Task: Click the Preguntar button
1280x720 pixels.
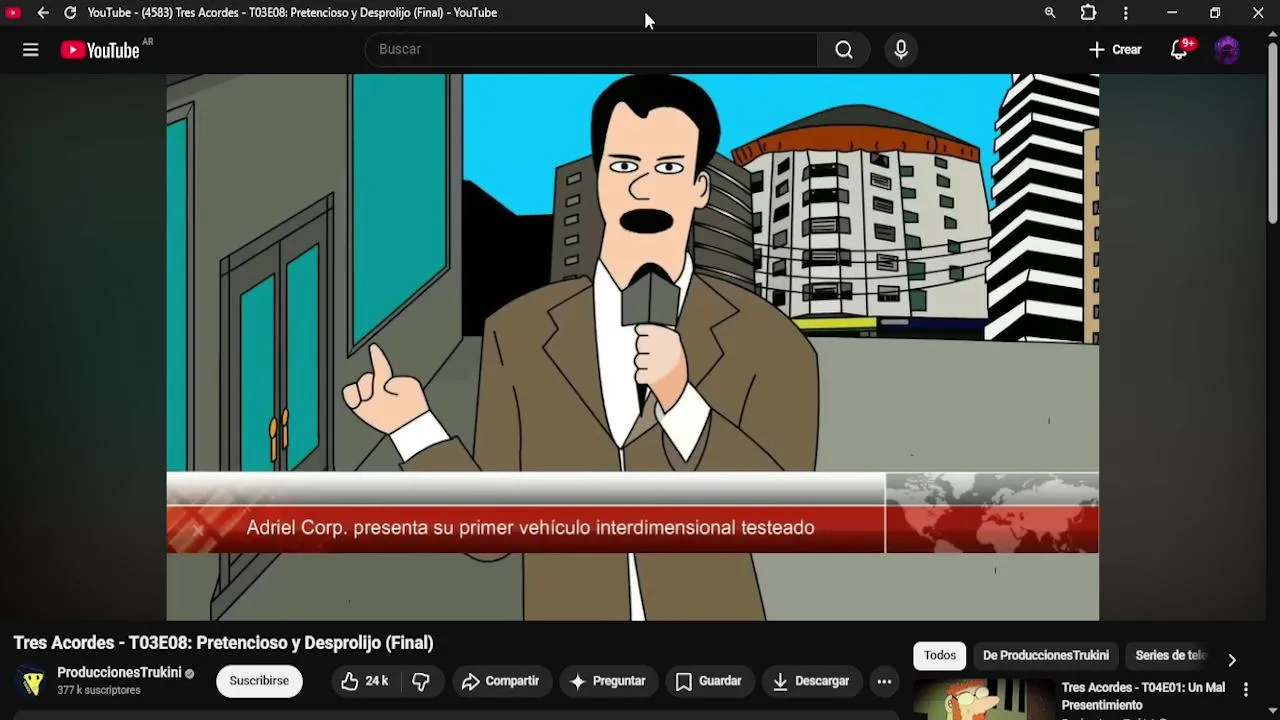Action: tap(608, 681)
